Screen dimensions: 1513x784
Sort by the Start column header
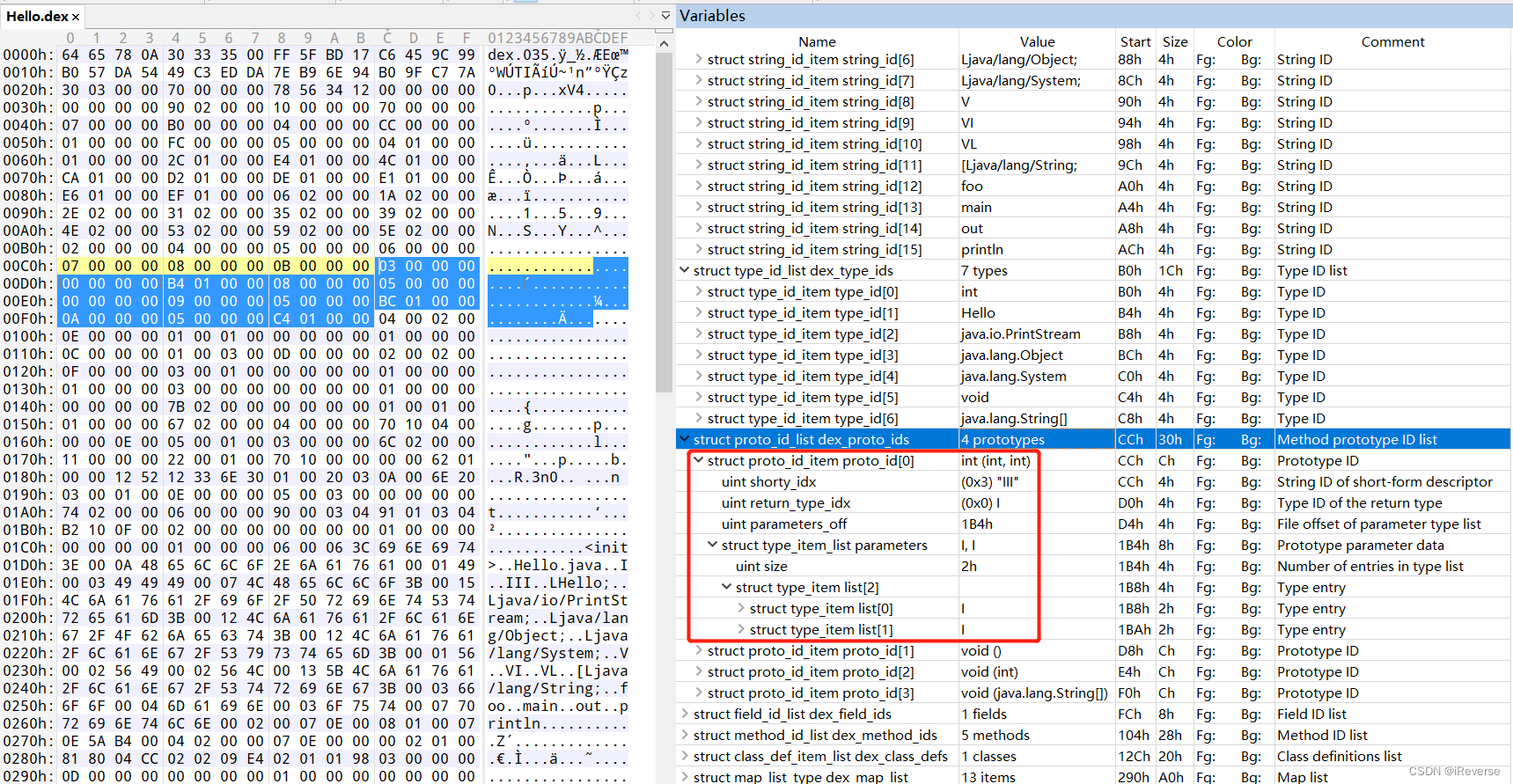click(x=1135, y=41)
